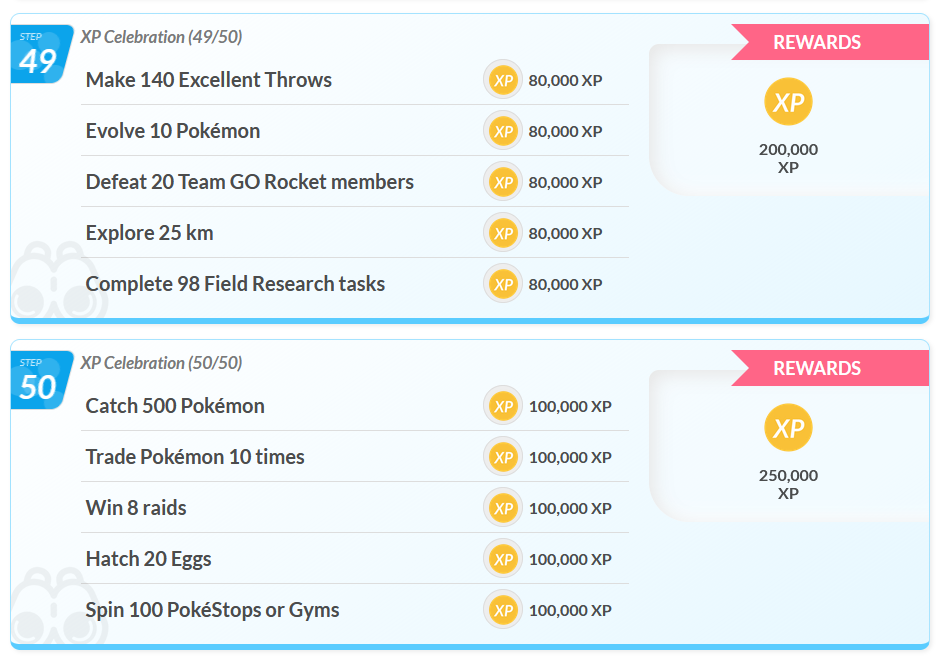
Task: Click XP icon beside Complete 98 Field Research tasks
Action: click(x=503, y=284)
